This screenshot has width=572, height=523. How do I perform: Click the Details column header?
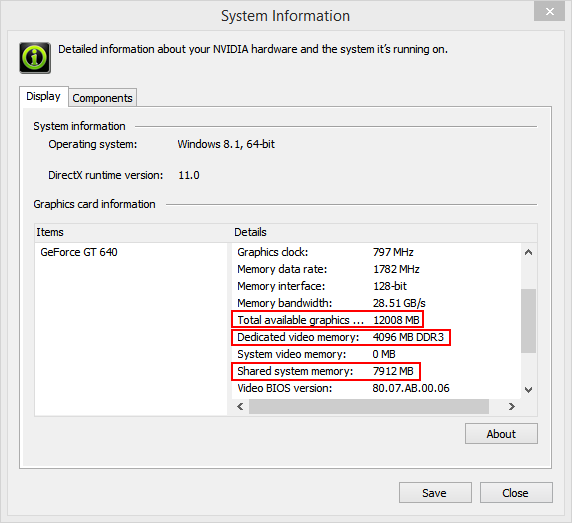click(384, 232)
